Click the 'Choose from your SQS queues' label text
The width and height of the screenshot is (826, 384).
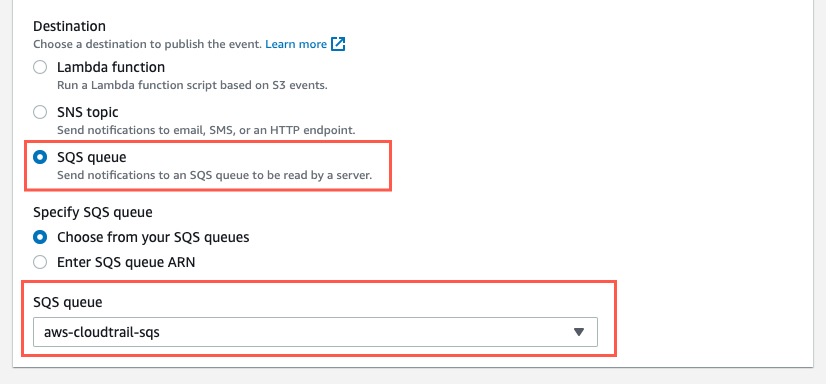coord(153,238)
